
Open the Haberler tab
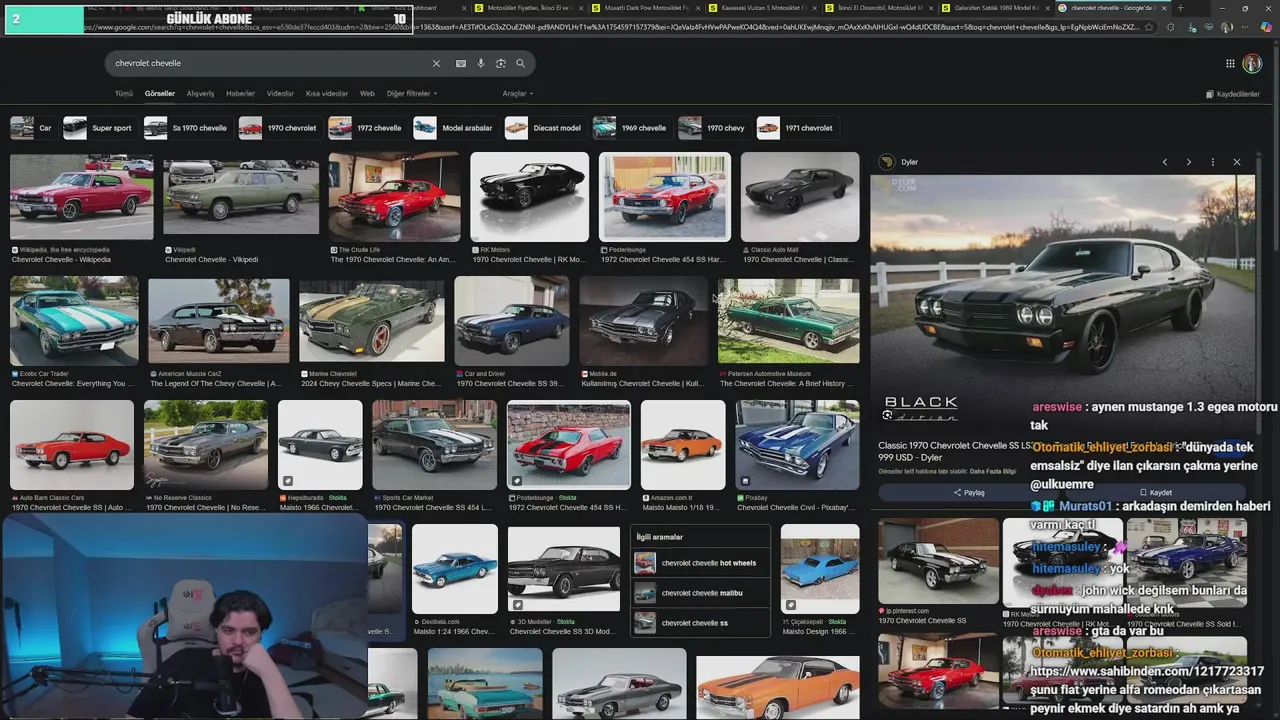click(x=240, y=93)
